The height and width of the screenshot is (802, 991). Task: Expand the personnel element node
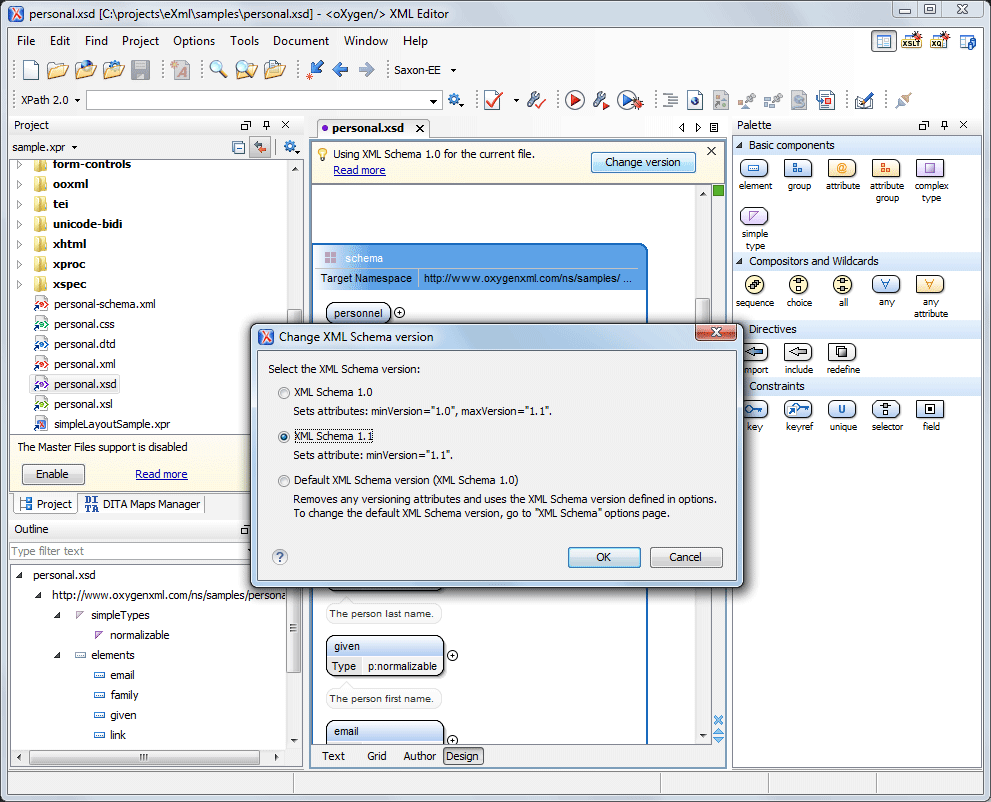[x=399, y=313]
